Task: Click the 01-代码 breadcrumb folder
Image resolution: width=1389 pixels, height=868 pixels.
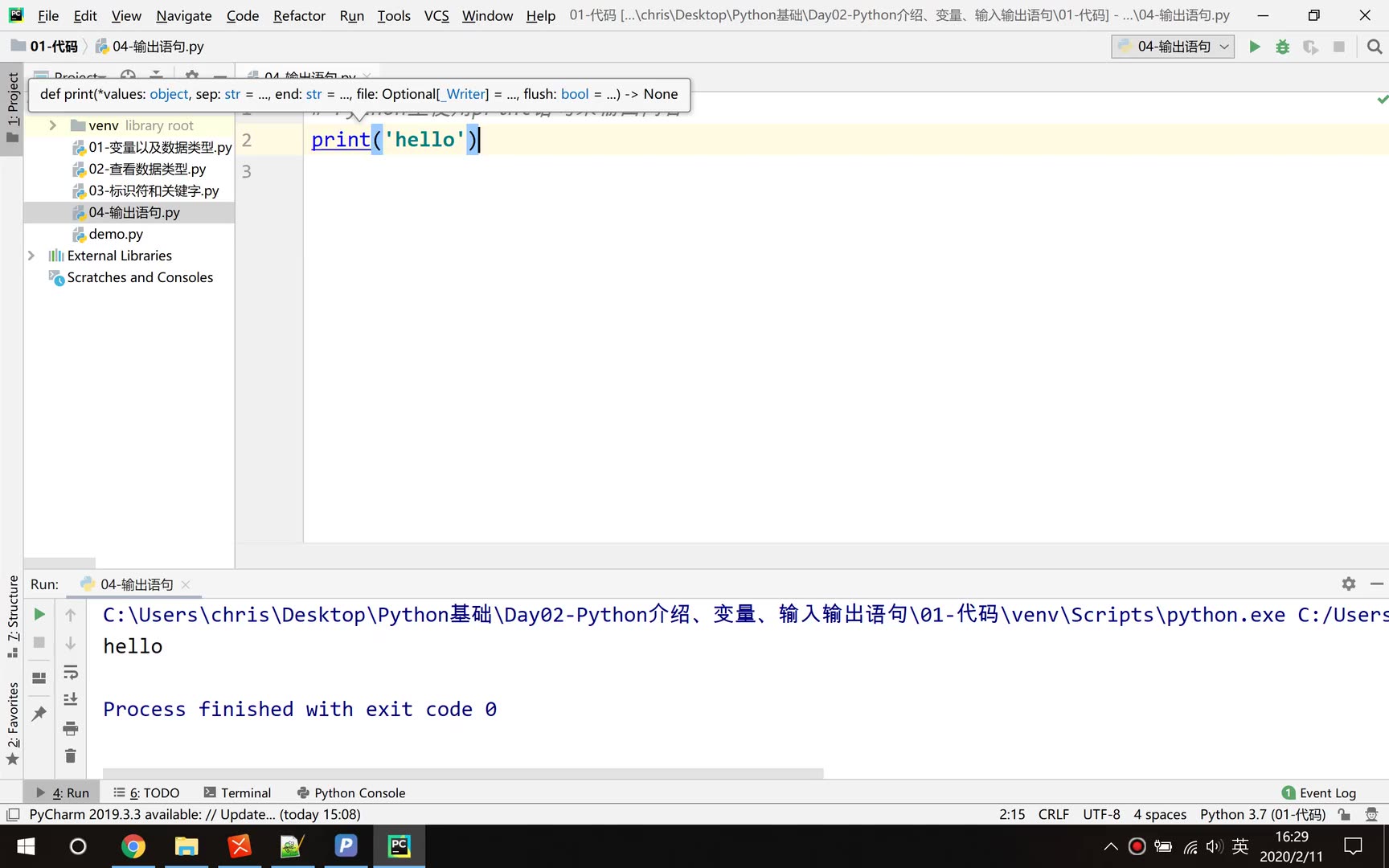Action: click(45, 47)
